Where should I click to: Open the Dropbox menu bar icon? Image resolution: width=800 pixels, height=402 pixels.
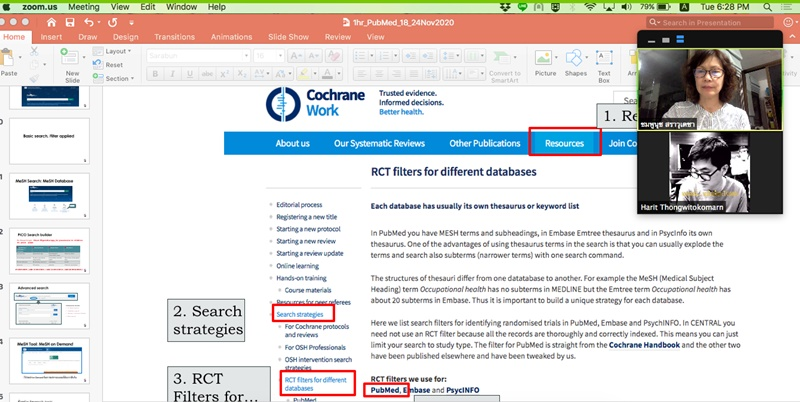click(505, 7)
